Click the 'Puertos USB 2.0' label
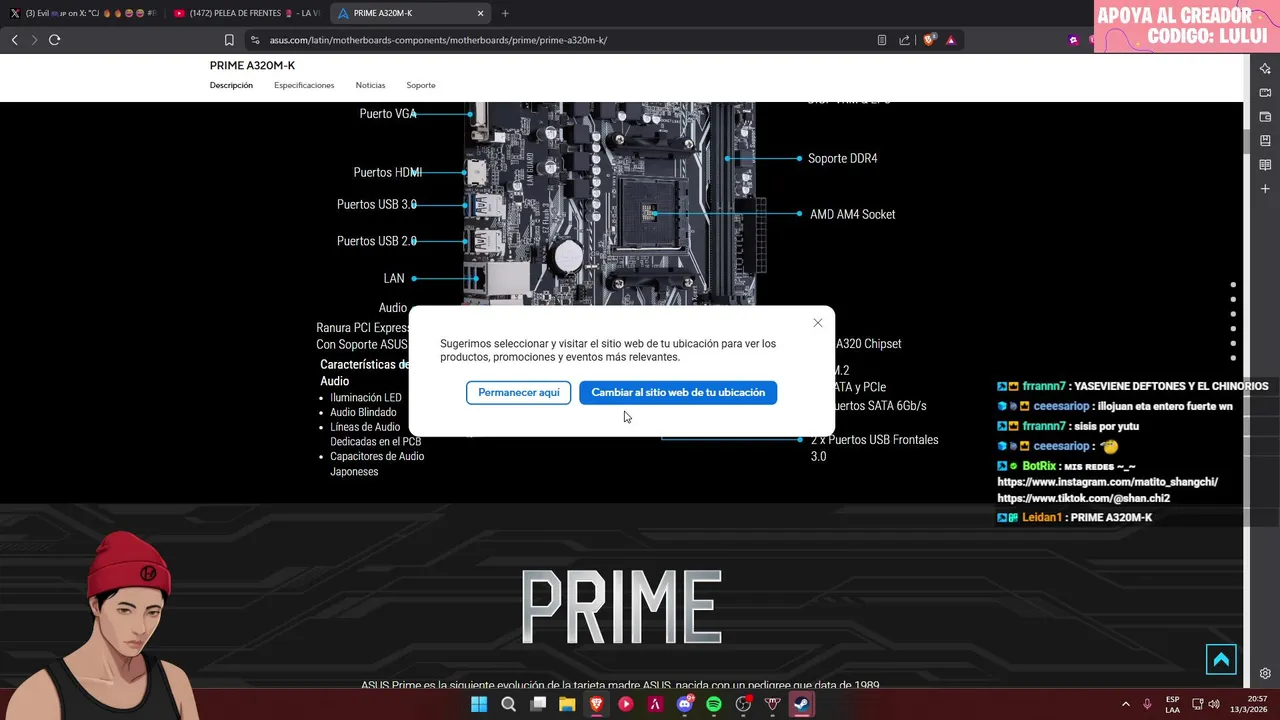 [x=377, y=241]
